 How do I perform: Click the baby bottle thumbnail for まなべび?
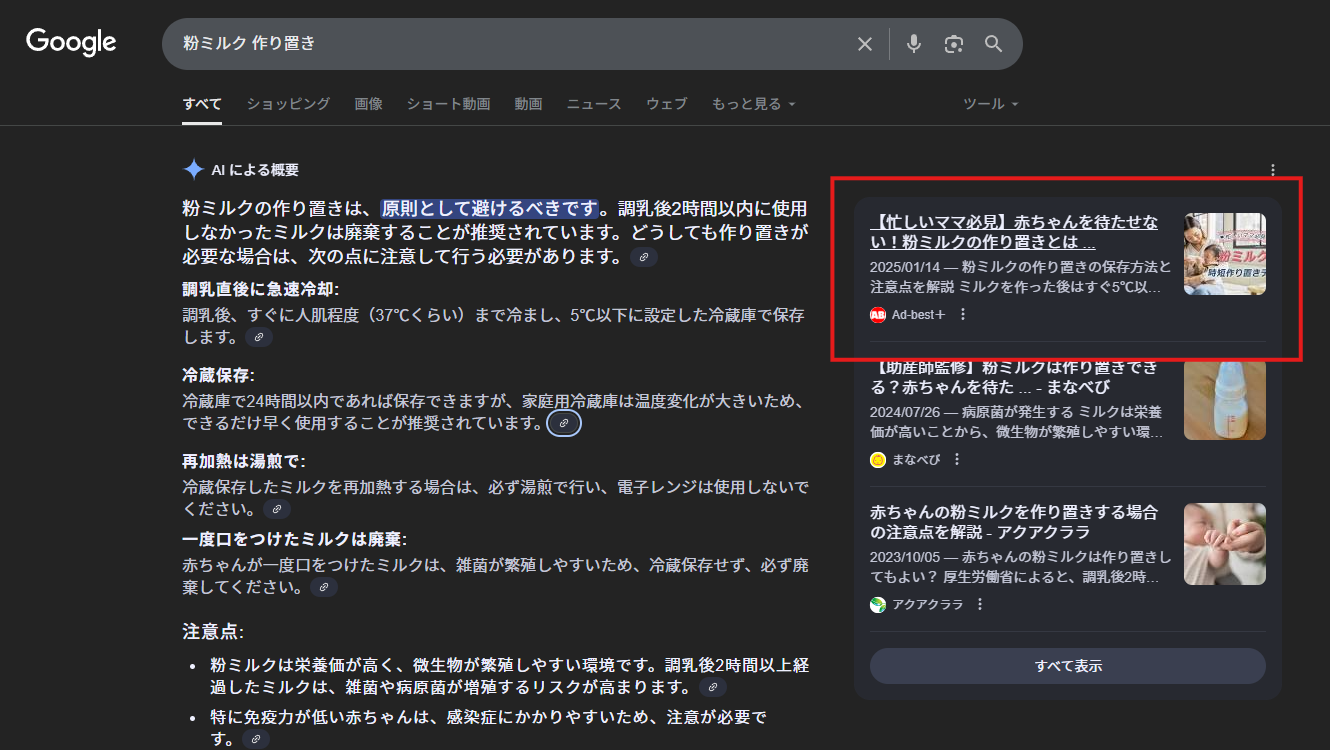(1224, 399)
